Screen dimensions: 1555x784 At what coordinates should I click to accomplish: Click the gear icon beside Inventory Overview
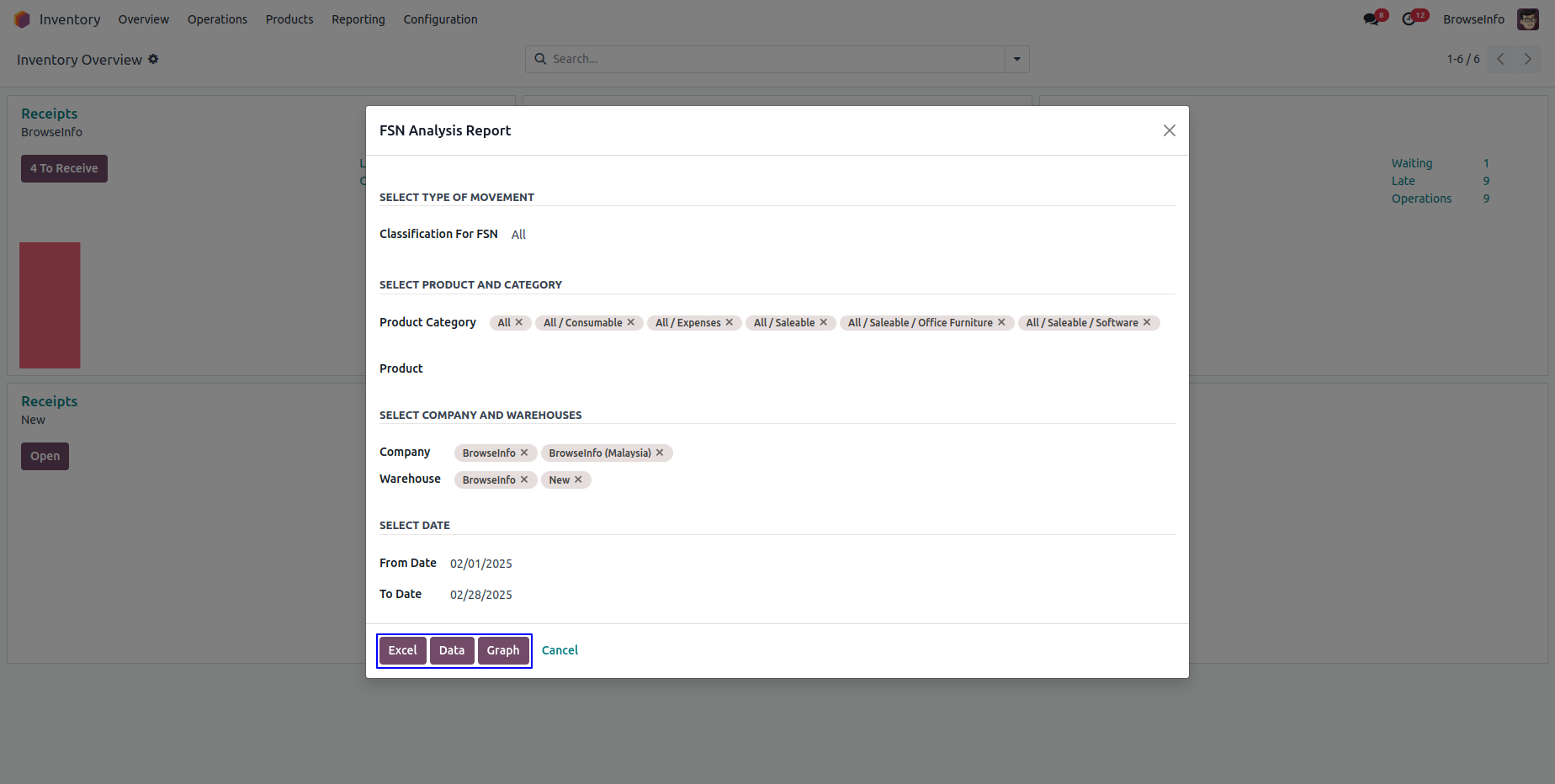coord(153,59)
